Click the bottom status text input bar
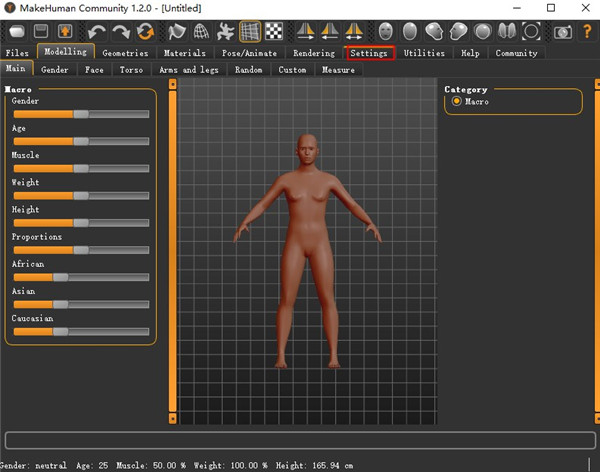Viewport: 600px width, 472px height. click(299, 440)
